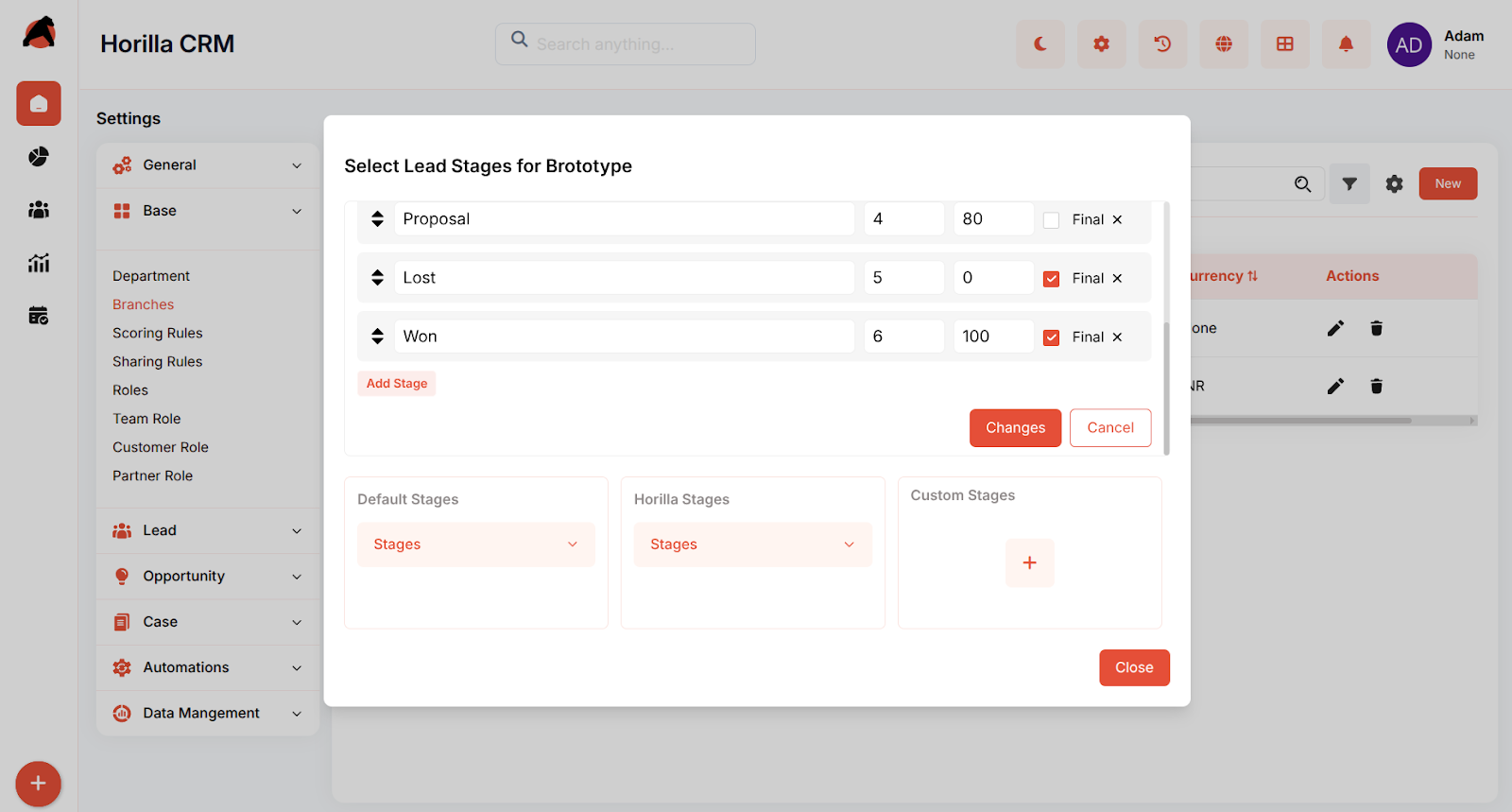Open the Scoring Rules page
The height and width of the screenshot is (812, 1512).
tap(158, 333)
